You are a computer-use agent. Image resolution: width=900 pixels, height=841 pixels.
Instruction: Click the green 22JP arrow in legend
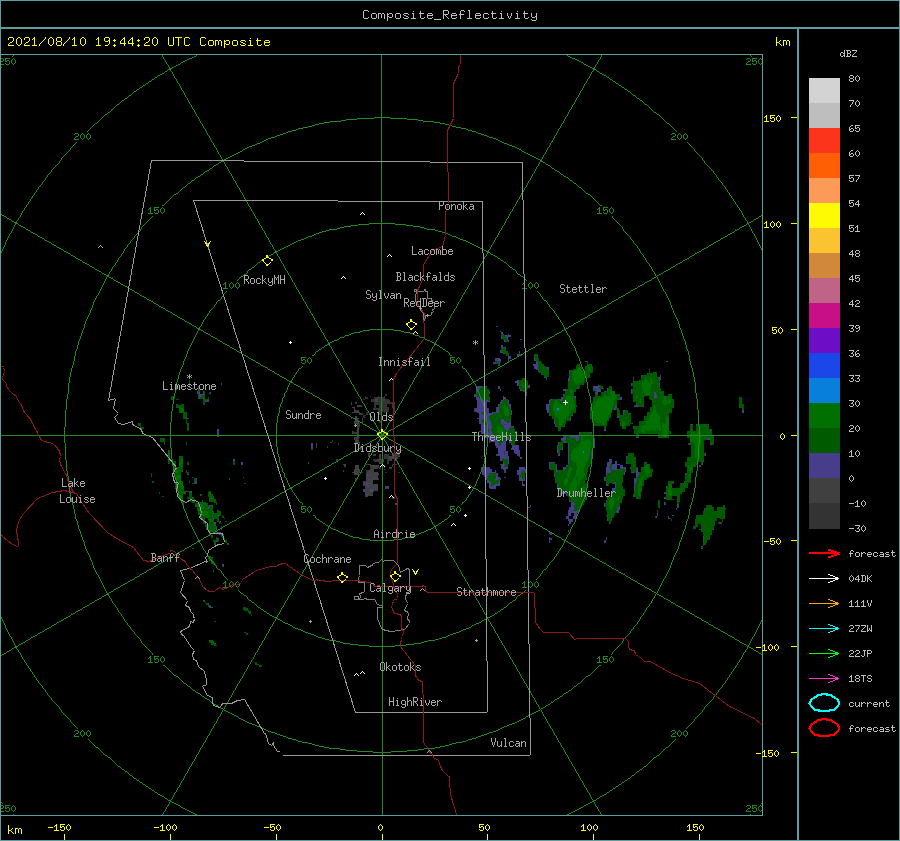click(x=824, y=653)
